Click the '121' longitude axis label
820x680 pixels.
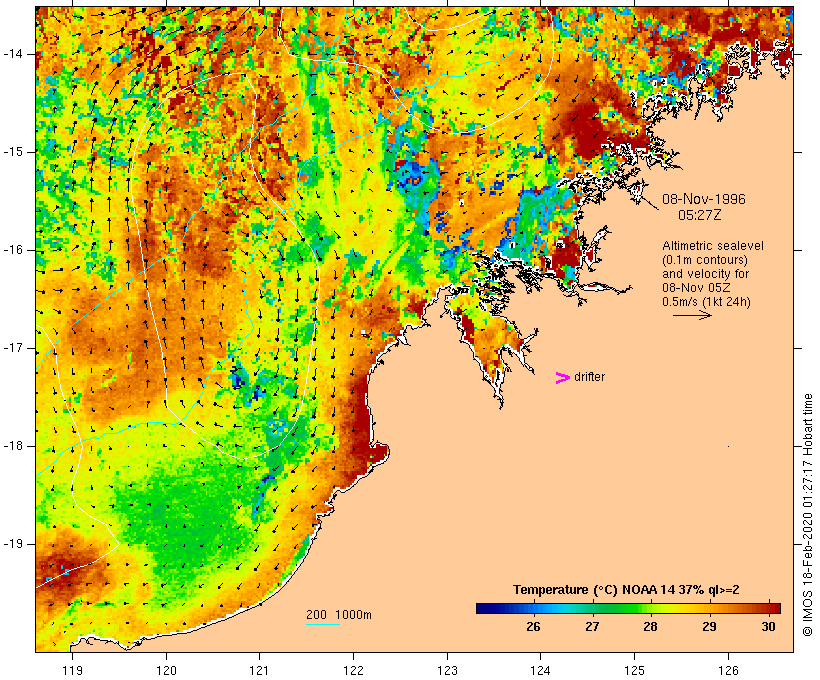pyautogui.click(x=260, y=670)
